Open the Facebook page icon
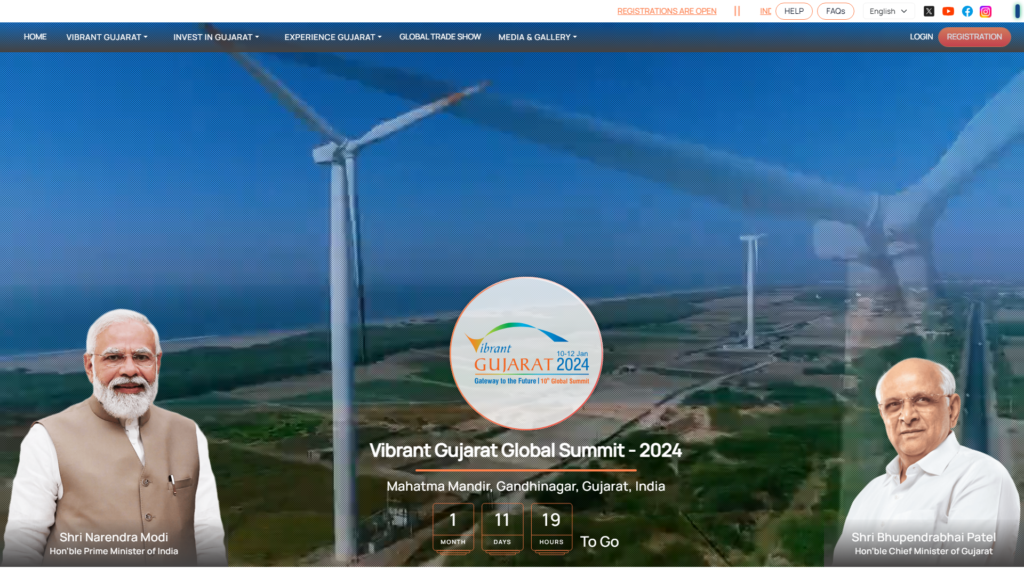Screen dimensions: 1024x576 coord(967,11)
